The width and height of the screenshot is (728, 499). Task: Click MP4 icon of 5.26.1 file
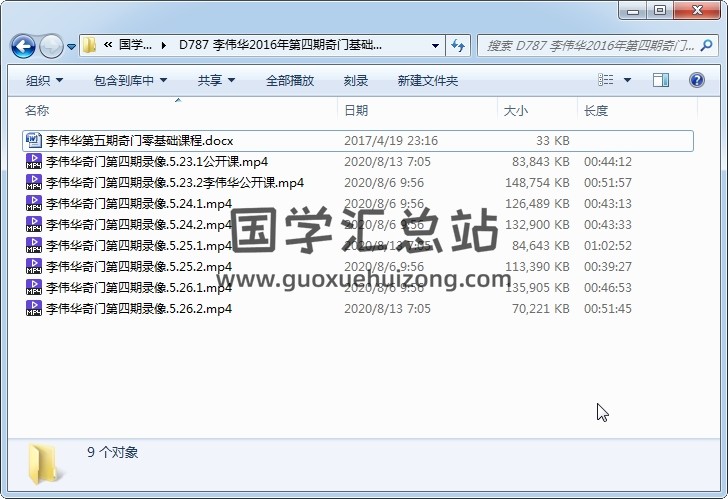(33, 287)
